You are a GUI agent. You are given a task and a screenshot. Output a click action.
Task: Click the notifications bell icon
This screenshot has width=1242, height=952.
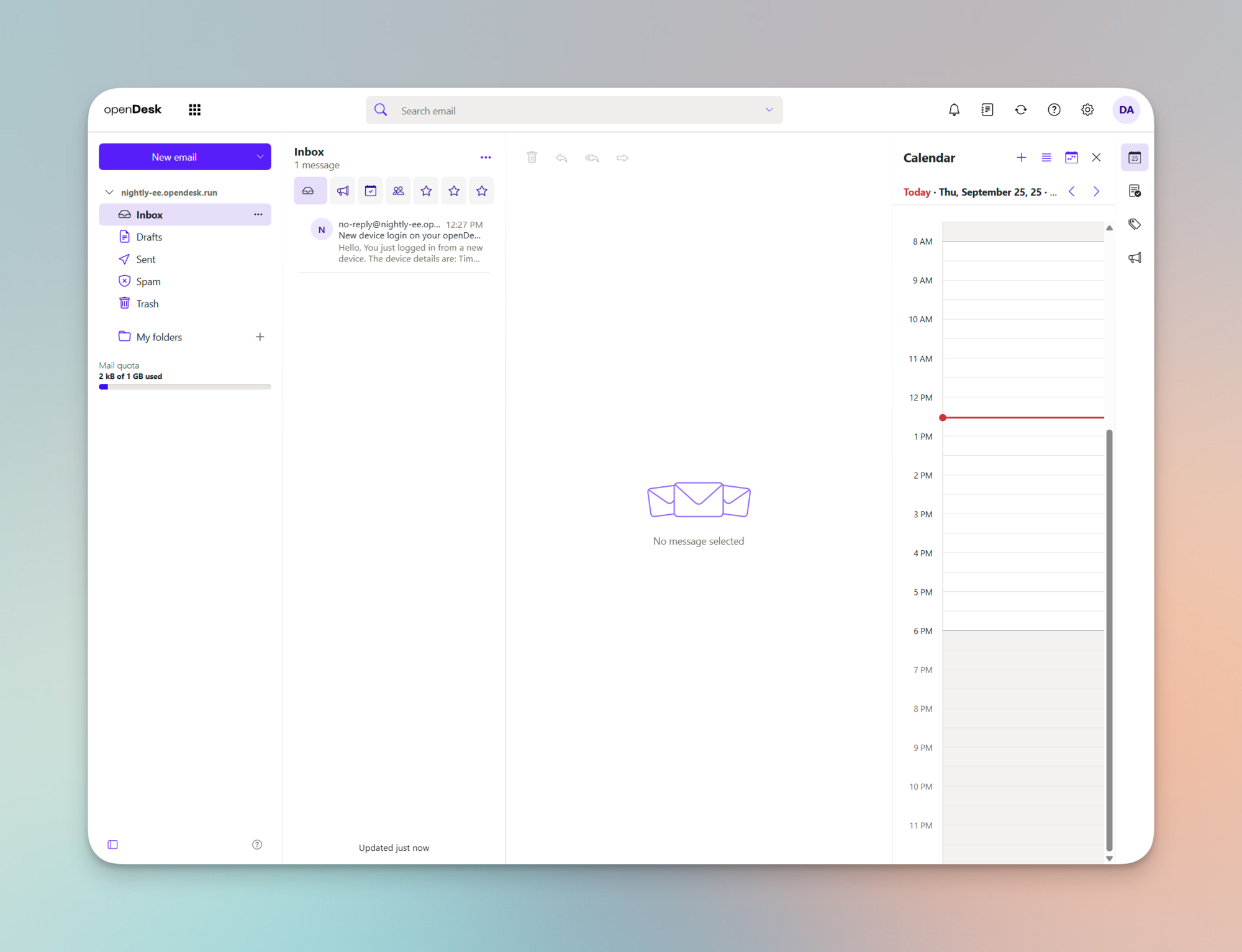click(954, 109)
